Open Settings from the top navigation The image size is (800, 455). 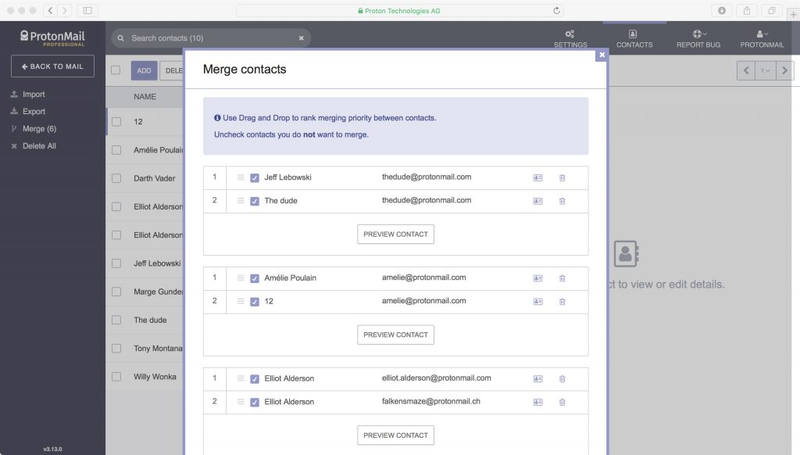[x=570, y=38]
